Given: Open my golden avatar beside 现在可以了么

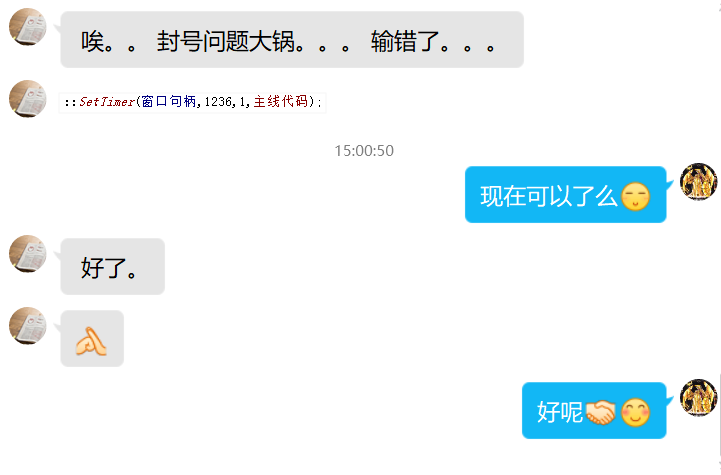Looking at the screenshot, I should tap(698, 182).
